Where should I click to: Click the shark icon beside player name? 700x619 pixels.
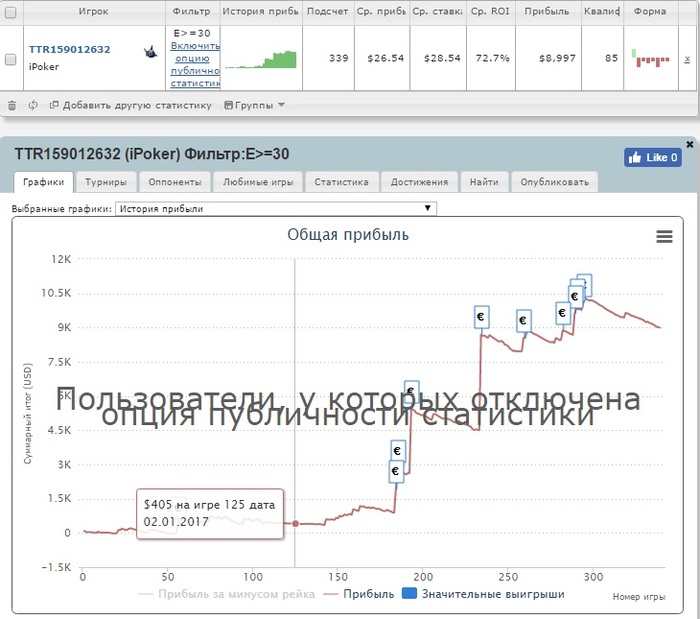coord(151,52)
